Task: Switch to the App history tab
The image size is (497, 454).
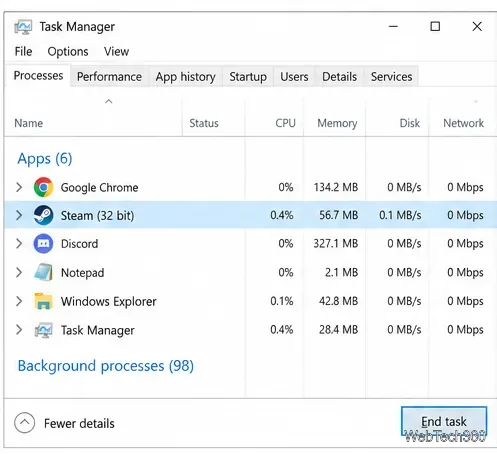Action: coord(186,77)
